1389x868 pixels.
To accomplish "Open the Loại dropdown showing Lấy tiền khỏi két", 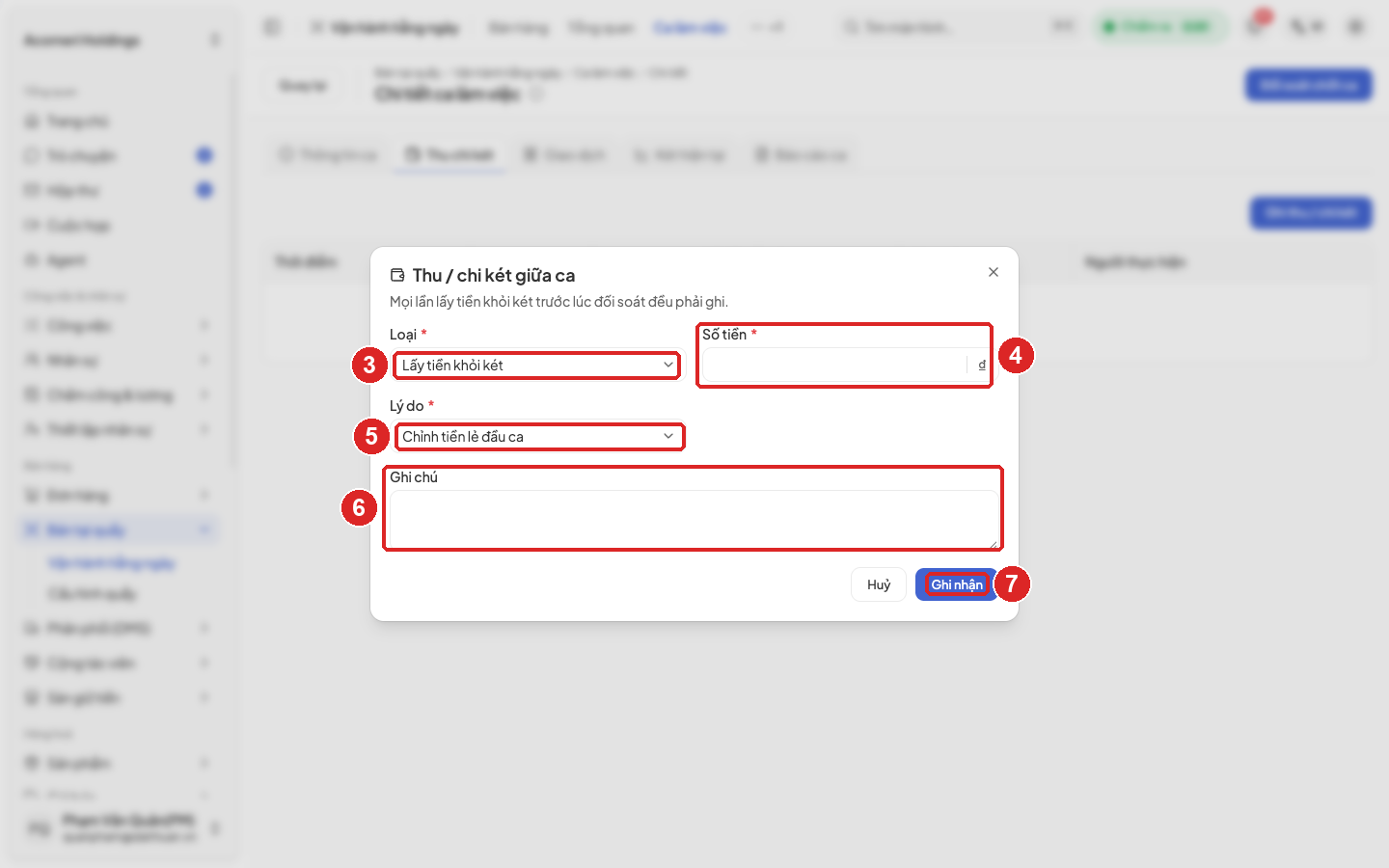I will 536,366.
